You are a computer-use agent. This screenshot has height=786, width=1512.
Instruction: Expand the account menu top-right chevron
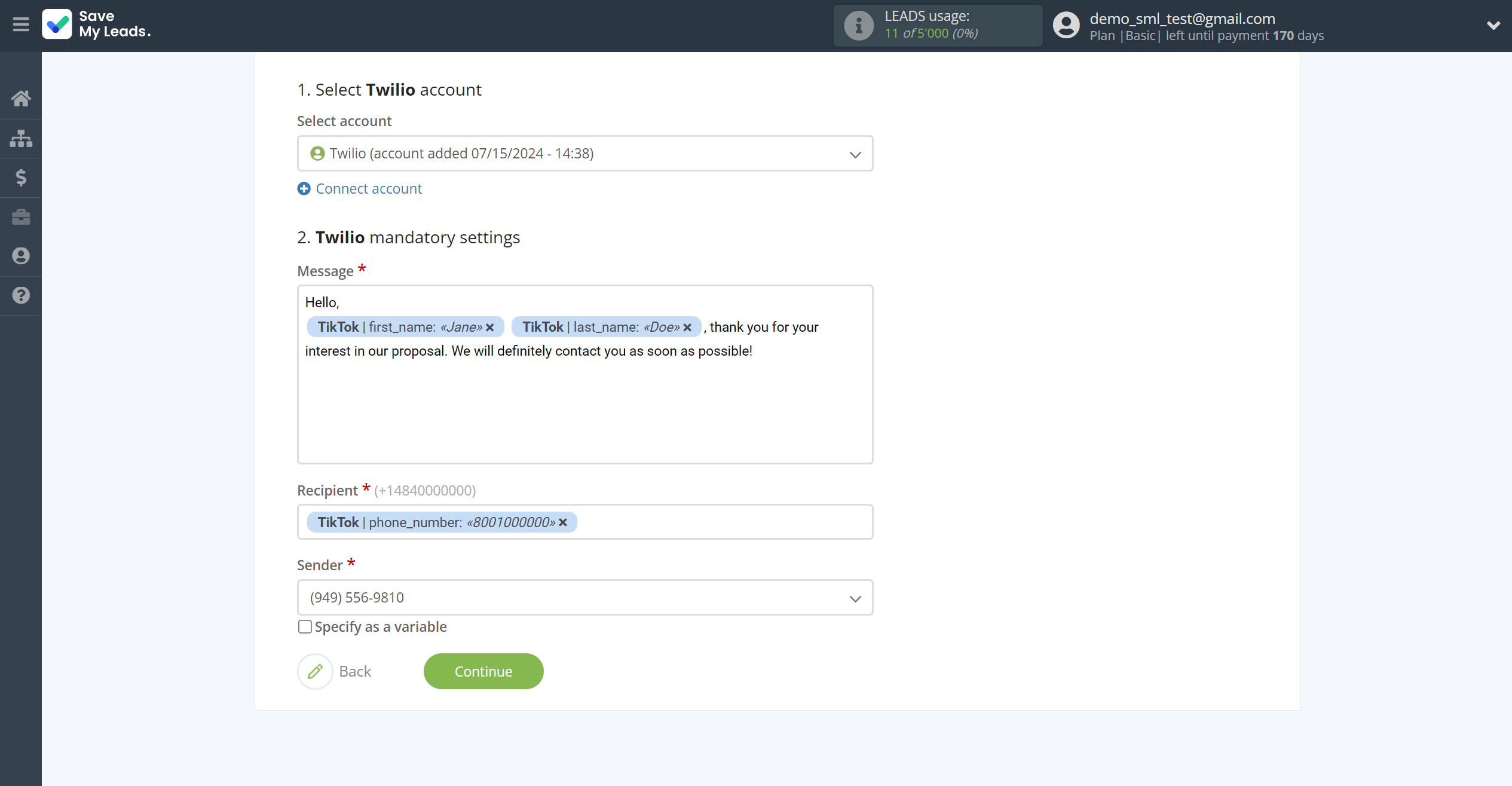coord(1493,25)
